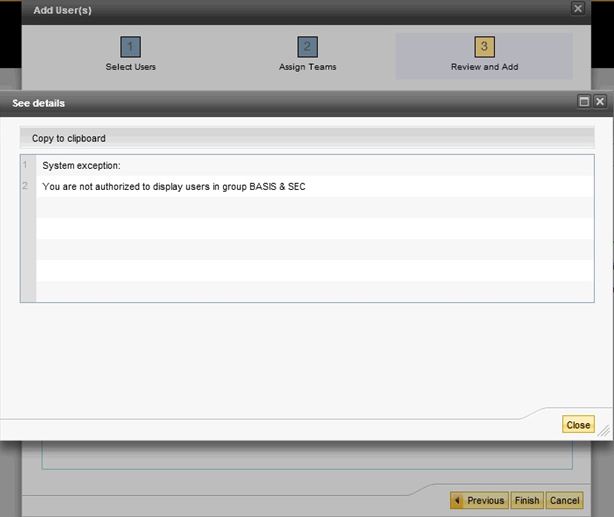Select the 'System exception:' line
Image resolution: width=614 pixels, height=517 pixels.
315,165
